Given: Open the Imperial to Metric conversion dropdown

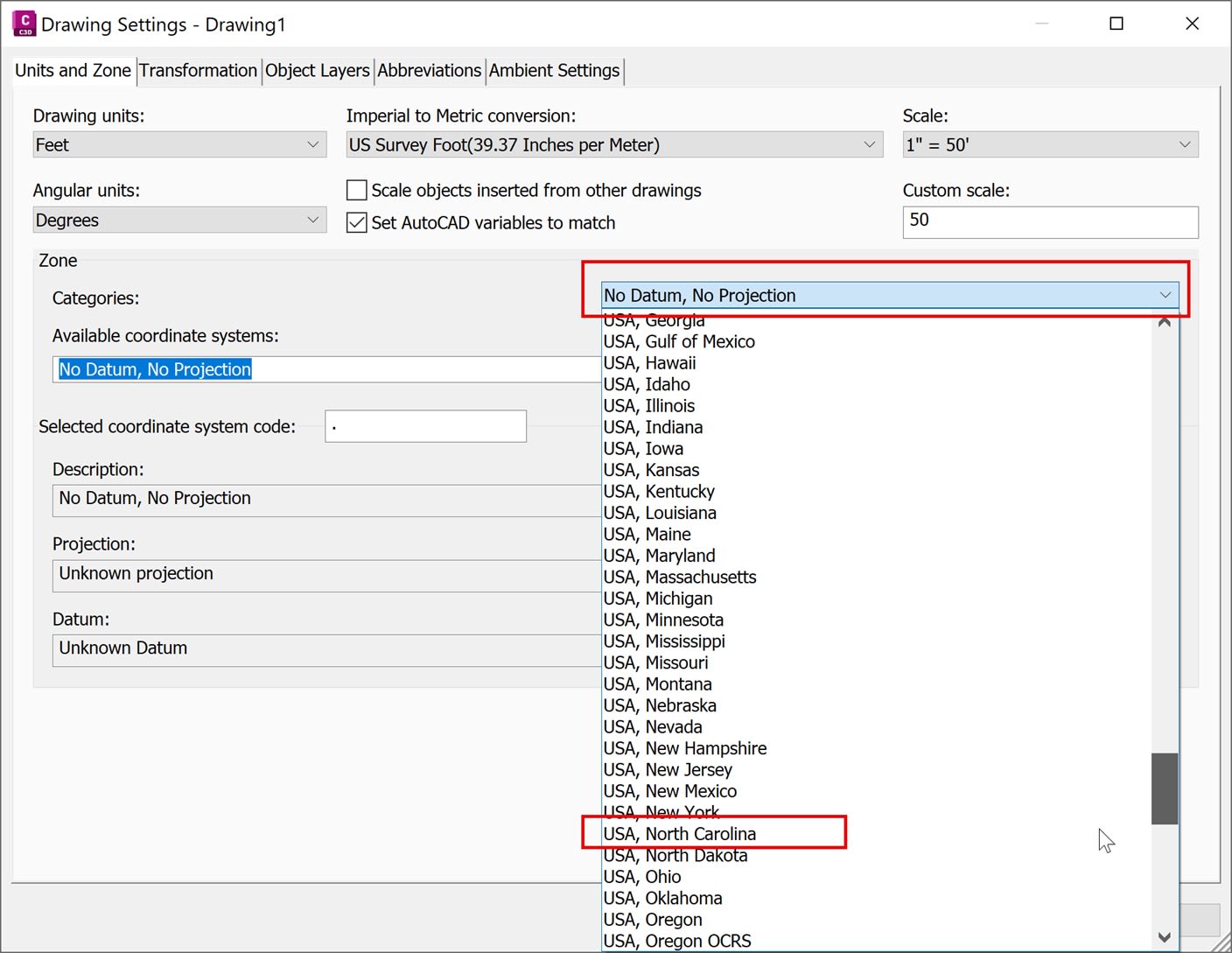Looking at the screenshot, I should click(x=614, y=144).
